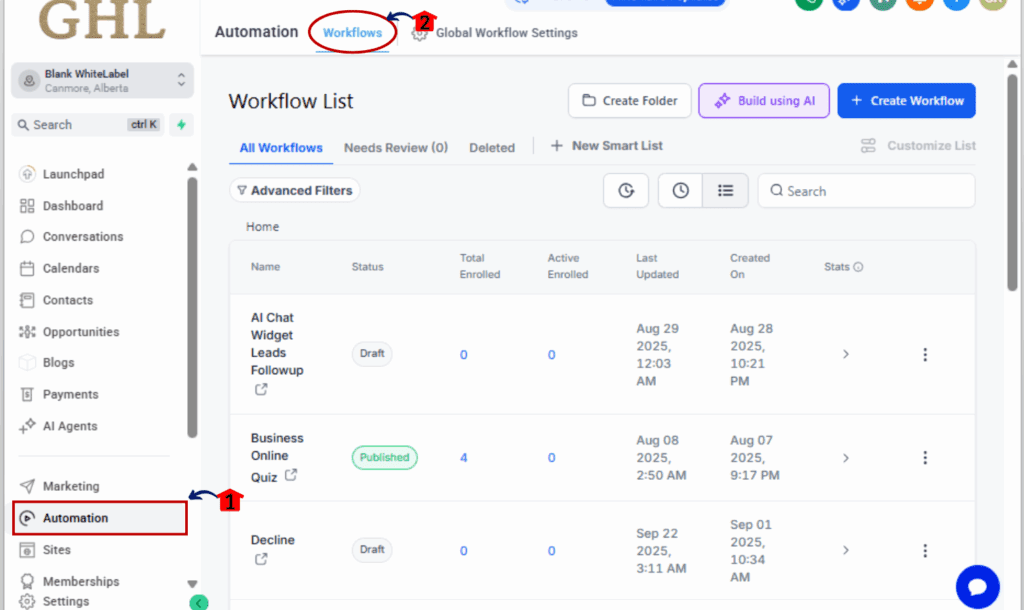Open the Advanced Filters dropdown
The width and height of the screenshot is (1024, 610).
(x=295, y=190)
